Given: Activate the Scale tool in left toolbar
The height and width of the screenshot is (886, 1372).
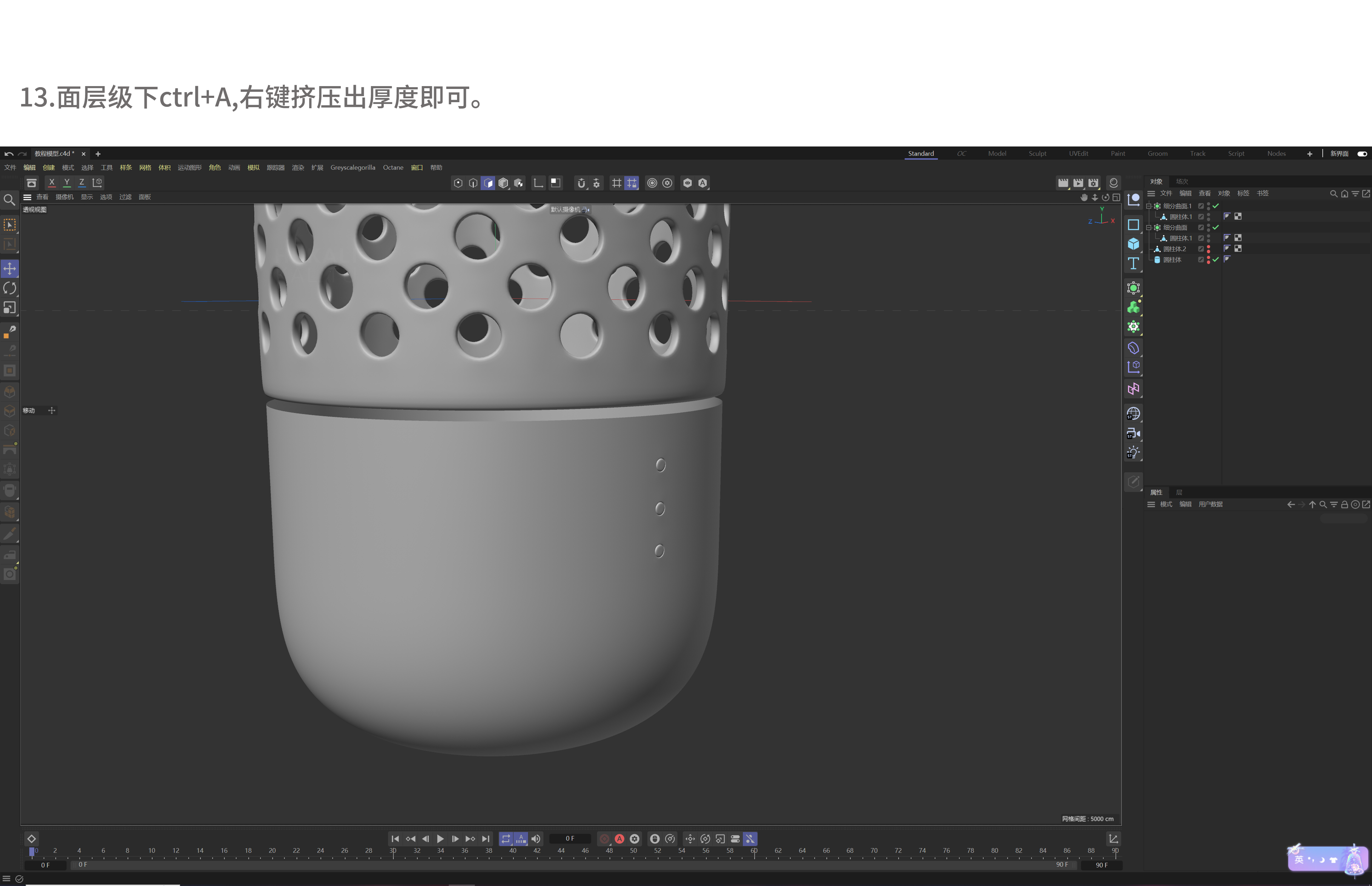Looking at the screenshot, I should coord(10,308).
